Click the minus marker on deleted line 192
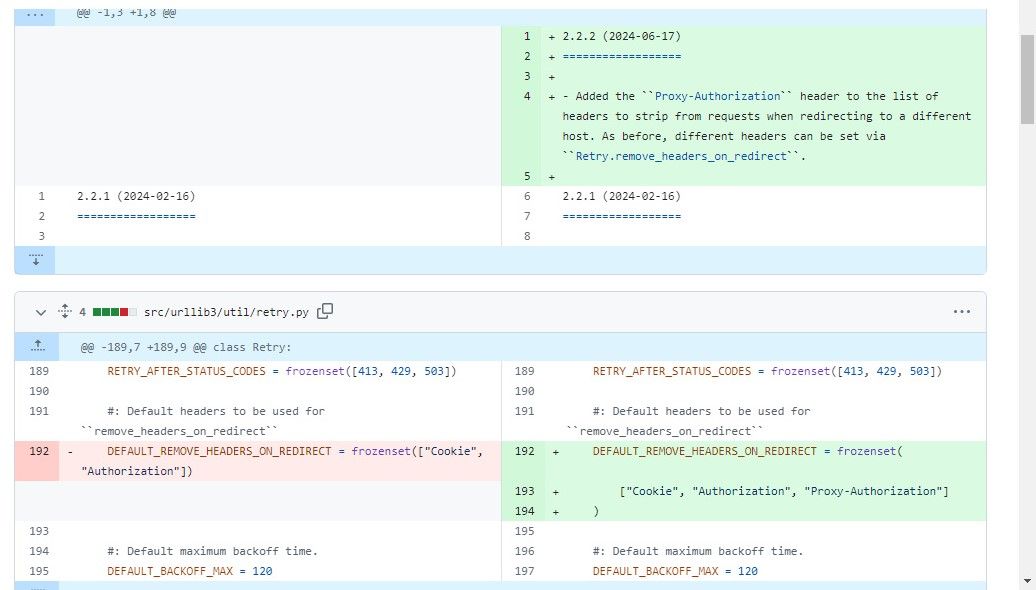The image size is (1036, 590). tap(70, 451)
